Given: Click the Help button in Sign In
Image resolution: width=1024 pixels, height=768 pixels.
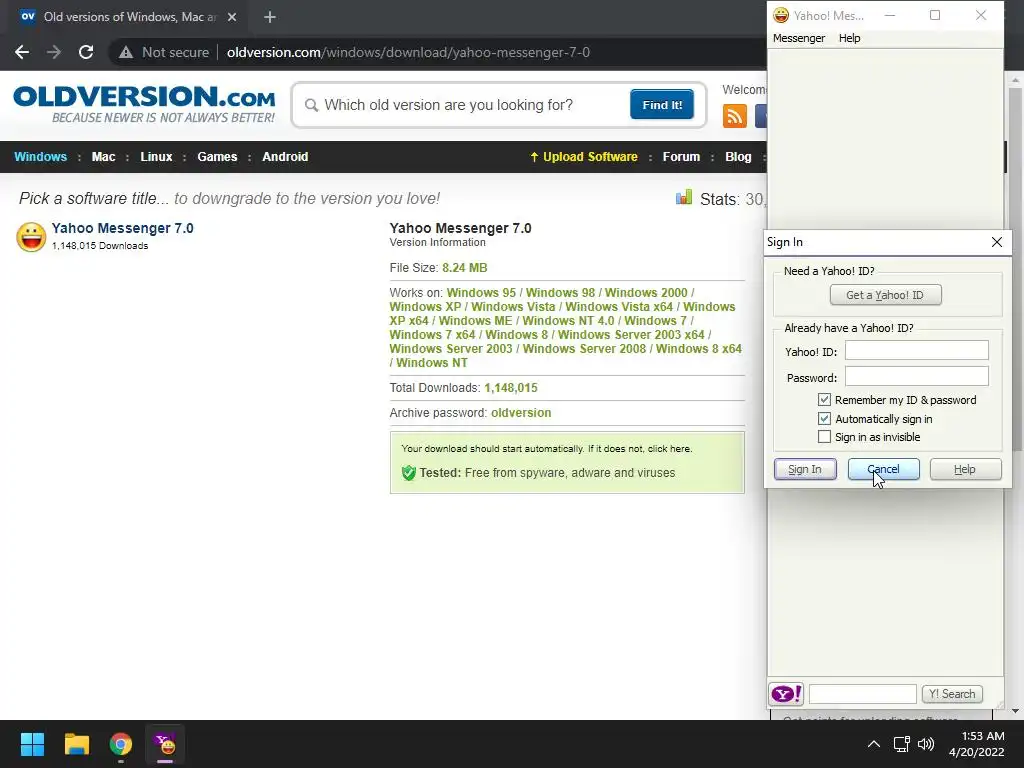Looking at the screenshot, I should [965, 470].
